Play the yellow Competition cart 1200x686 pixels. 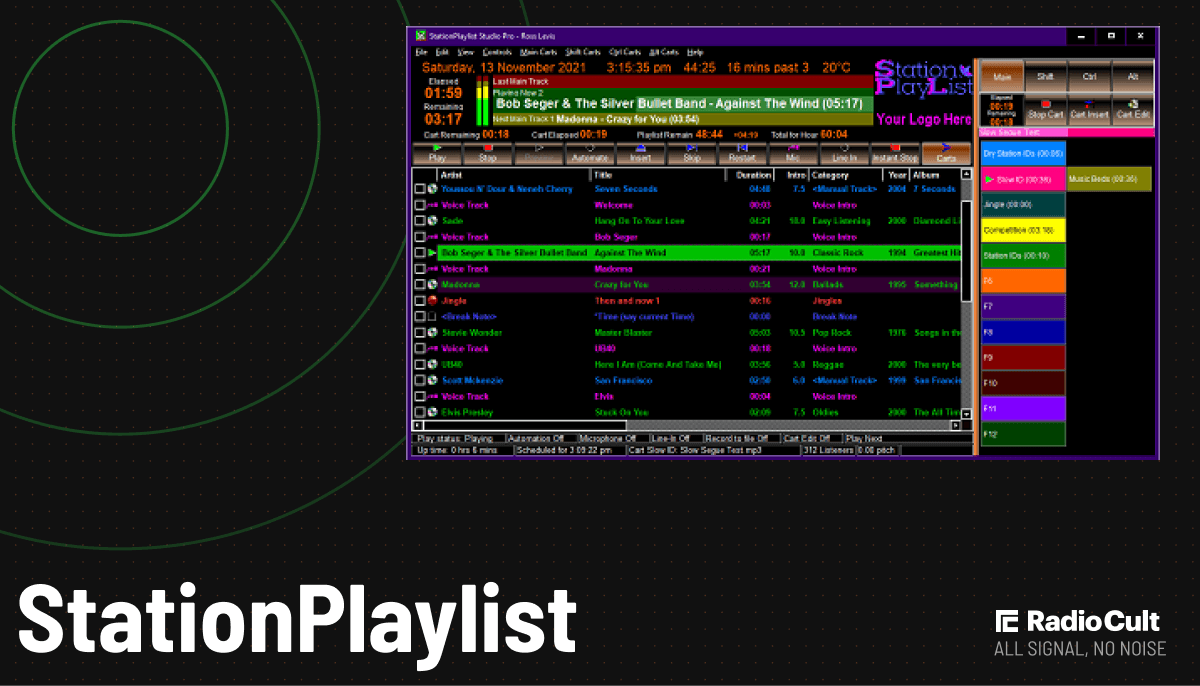point(1022,230)
